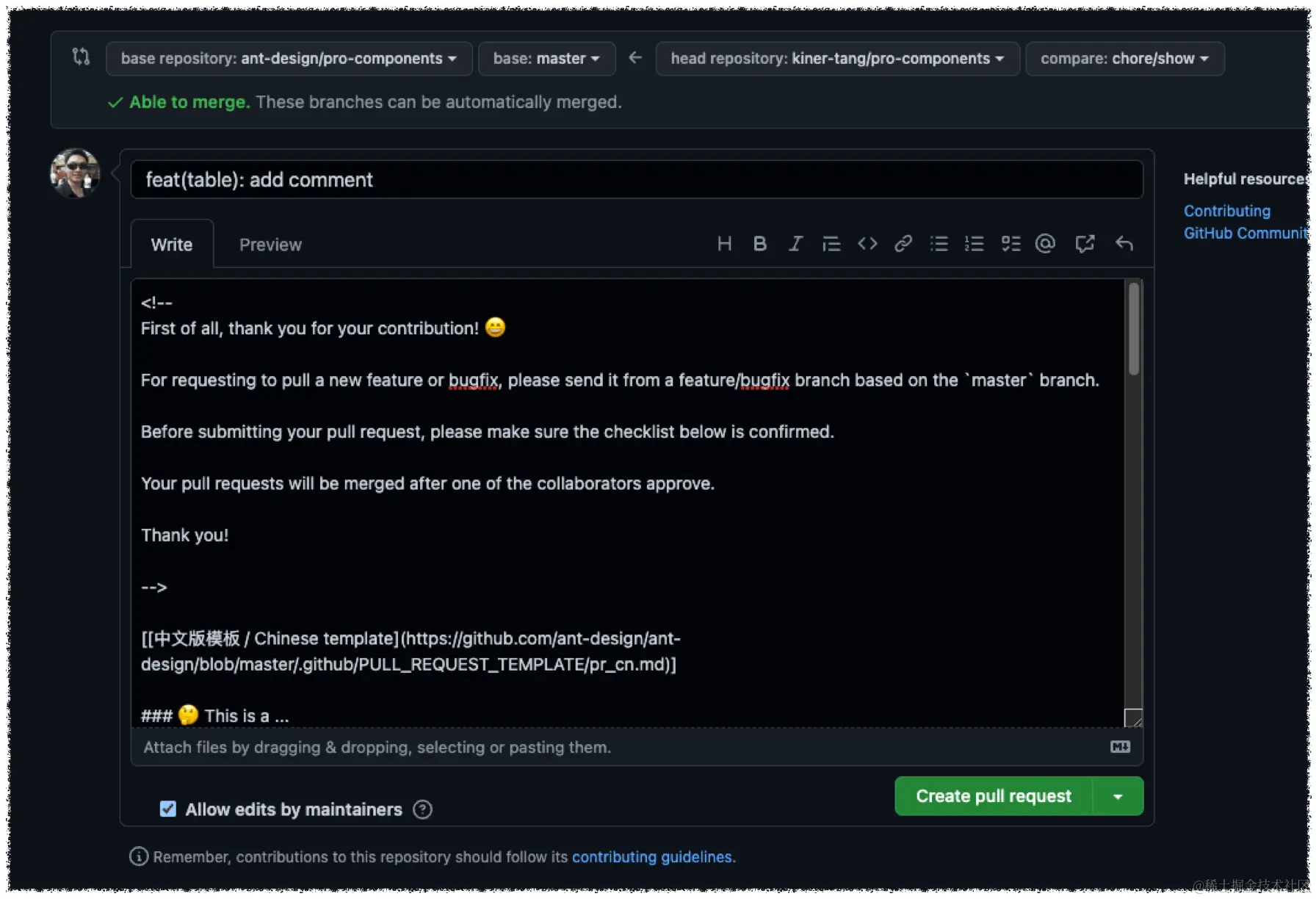Screen dimensions: 1316x899
Task: Open head repository kiner-tang/pro-components dropdown
Action: [x=837, y=59]
